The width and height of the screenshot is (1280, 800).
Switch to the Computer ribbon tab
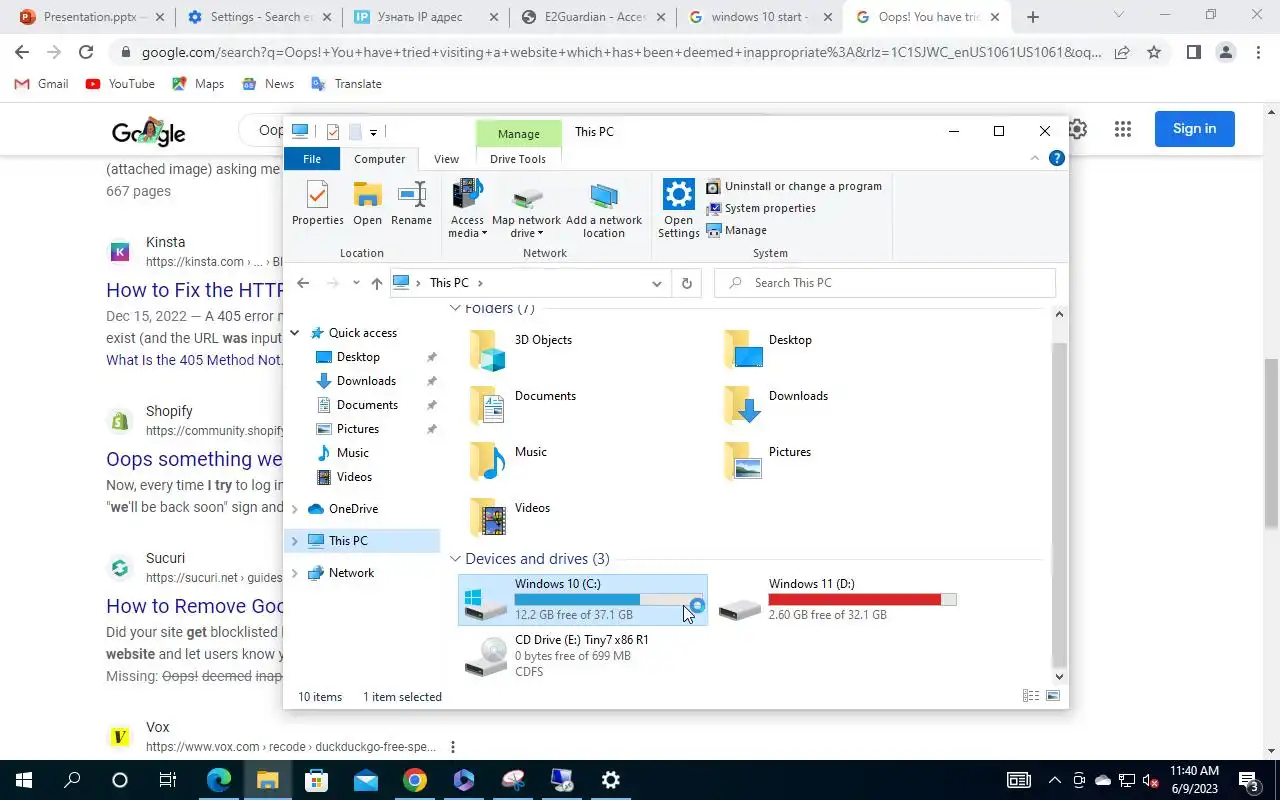(380, 159)
